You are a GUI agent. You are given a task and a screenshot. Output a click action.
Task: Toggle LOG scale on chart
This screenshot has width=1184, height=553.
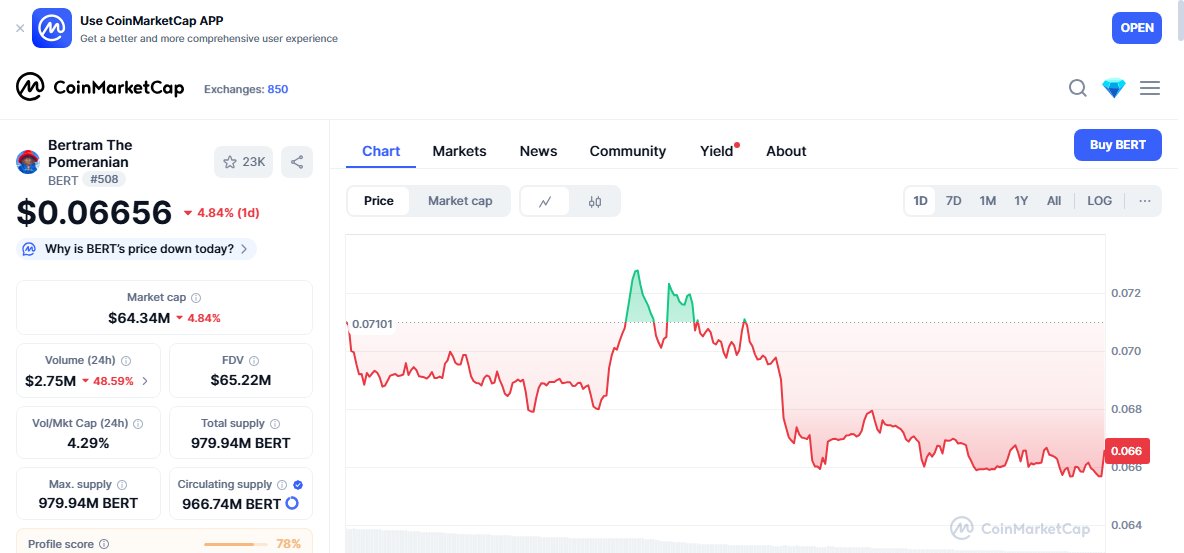1099,201
